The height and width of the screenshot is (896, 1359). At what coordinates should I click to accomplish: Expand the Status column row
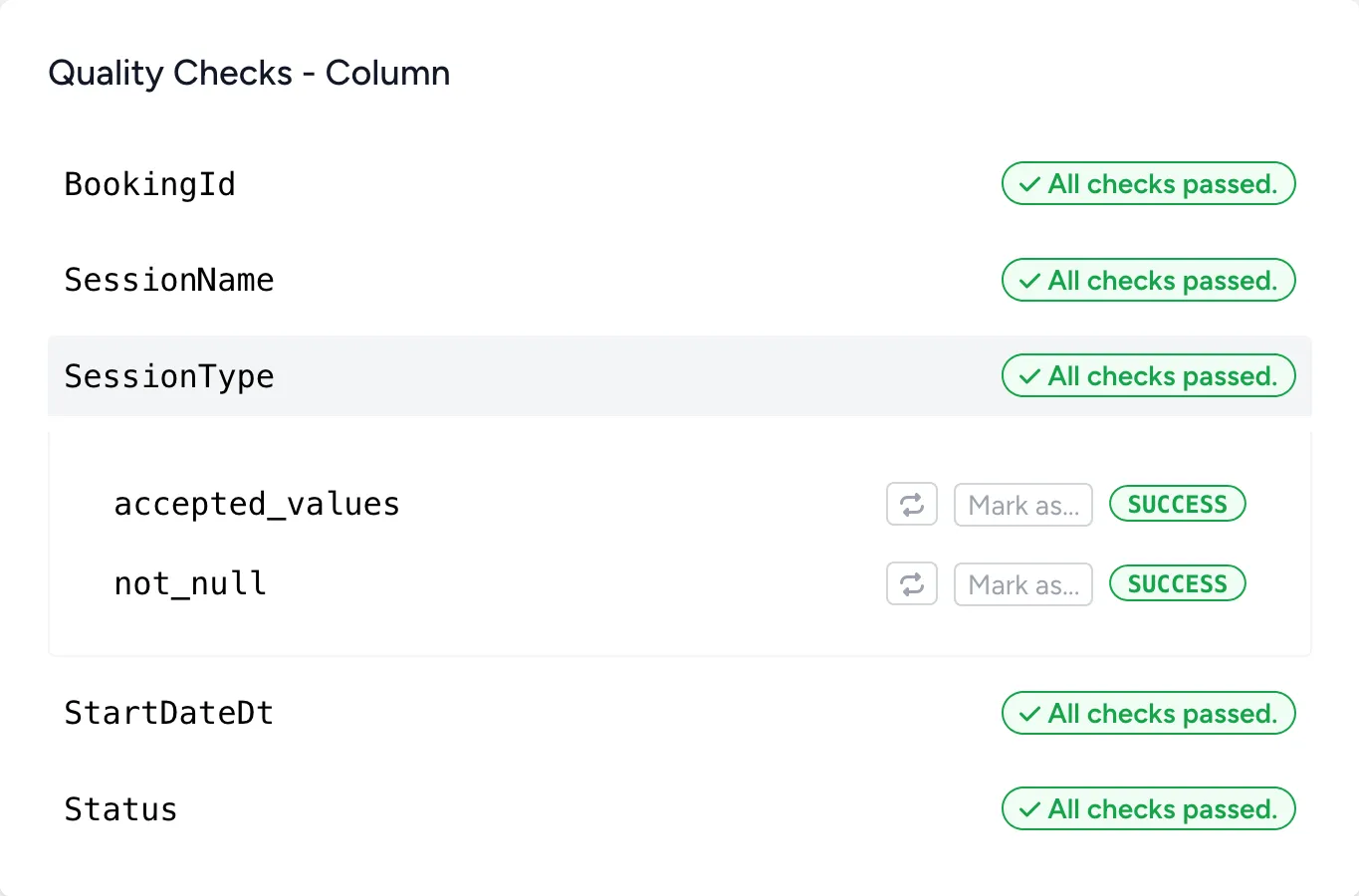pos(120,809)
